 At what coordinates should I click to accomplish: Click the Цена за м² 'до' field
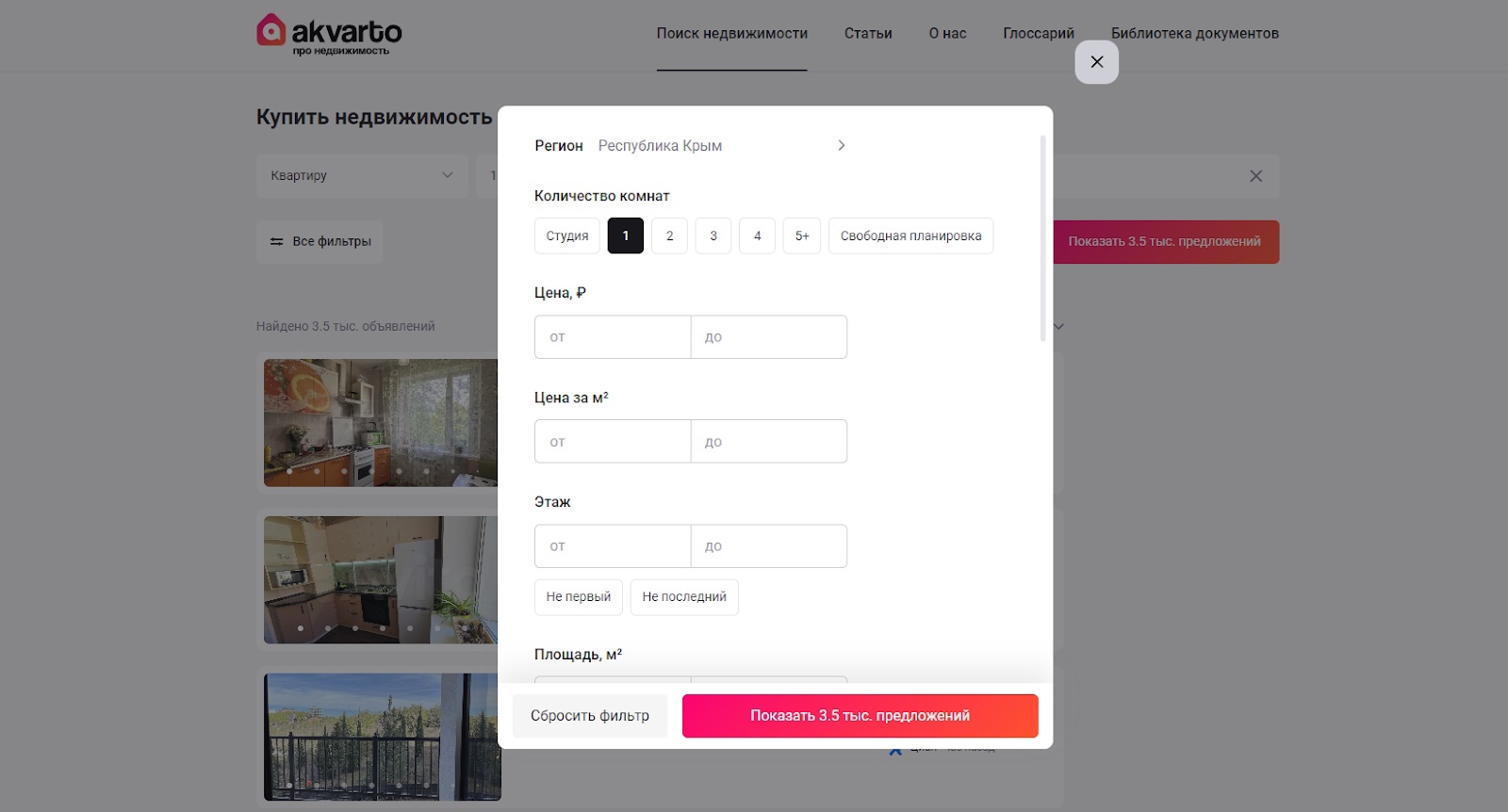[769, 442]
